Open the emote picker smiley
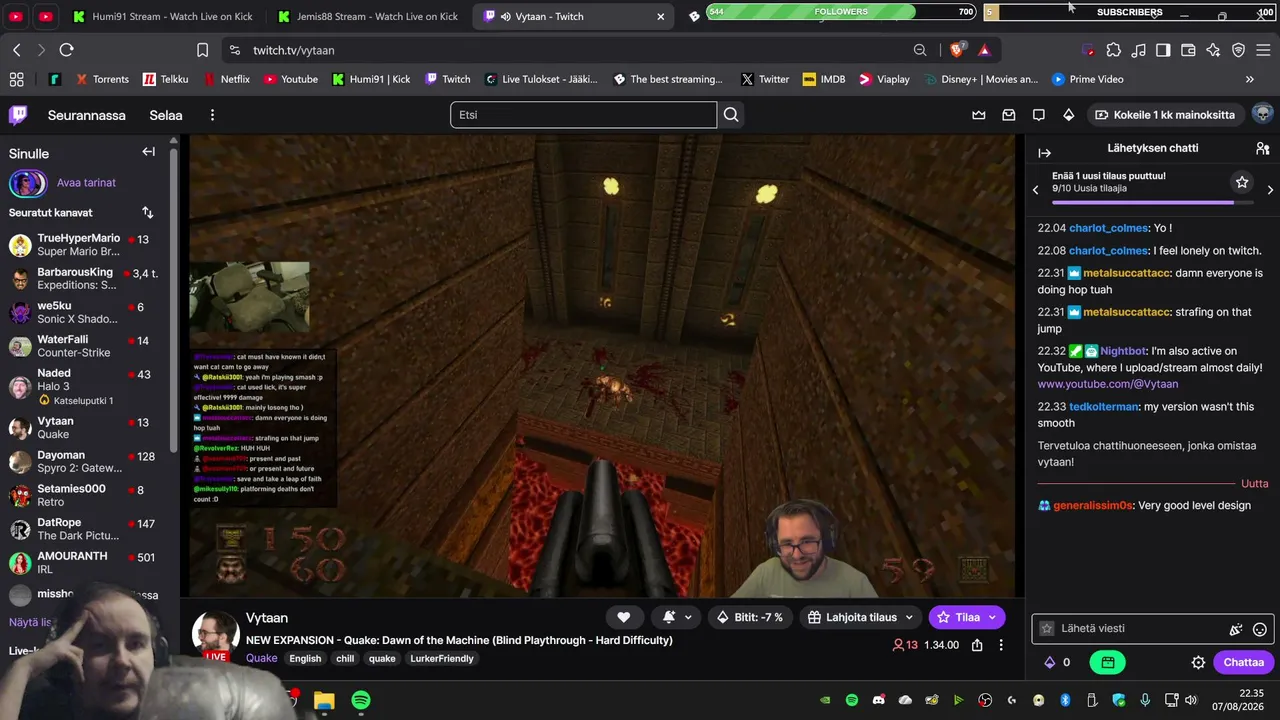 tap(1260, 629)
